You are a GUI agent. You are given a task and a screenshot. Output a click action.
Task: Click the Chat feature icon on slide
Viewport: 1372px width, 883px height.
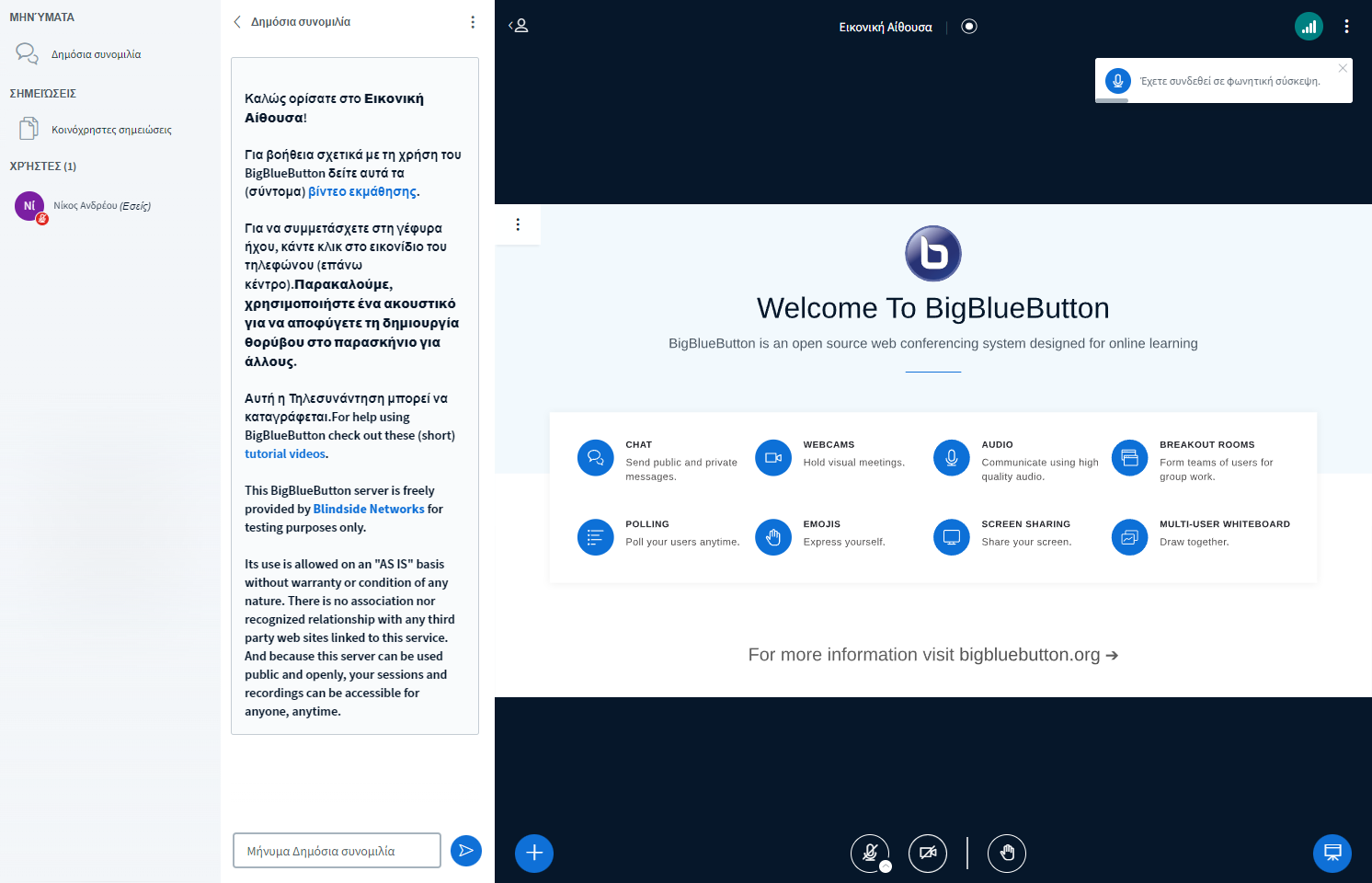point(596,458)
